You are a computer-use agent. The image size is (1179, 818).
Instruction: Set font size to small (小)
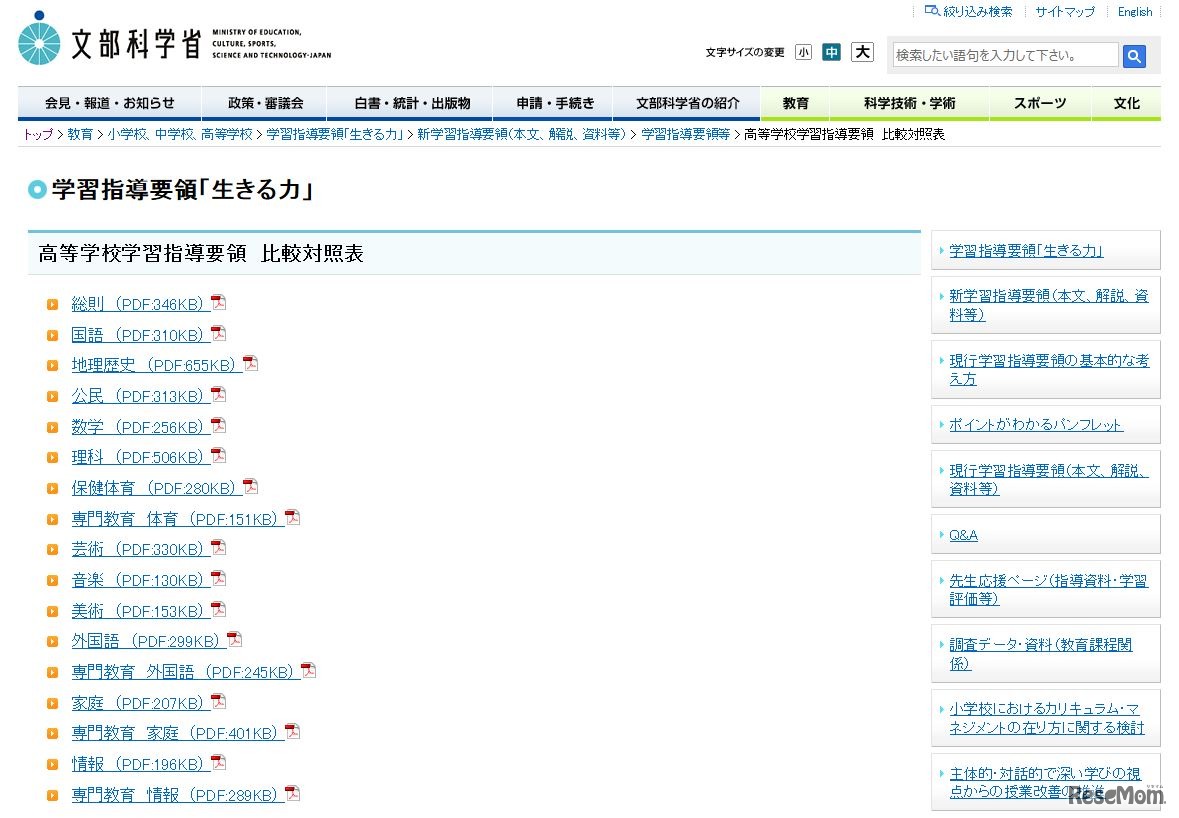pos(803,53)
